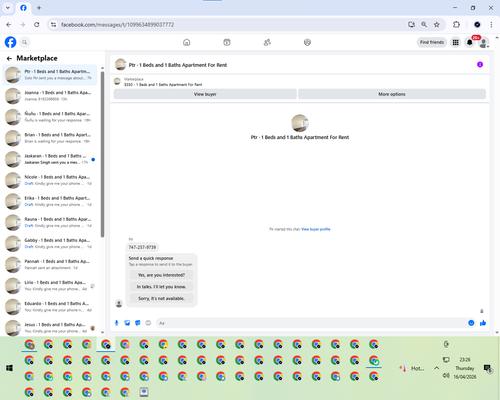
Task: Open the Erika draft conversation
Action: pos(50,201)
